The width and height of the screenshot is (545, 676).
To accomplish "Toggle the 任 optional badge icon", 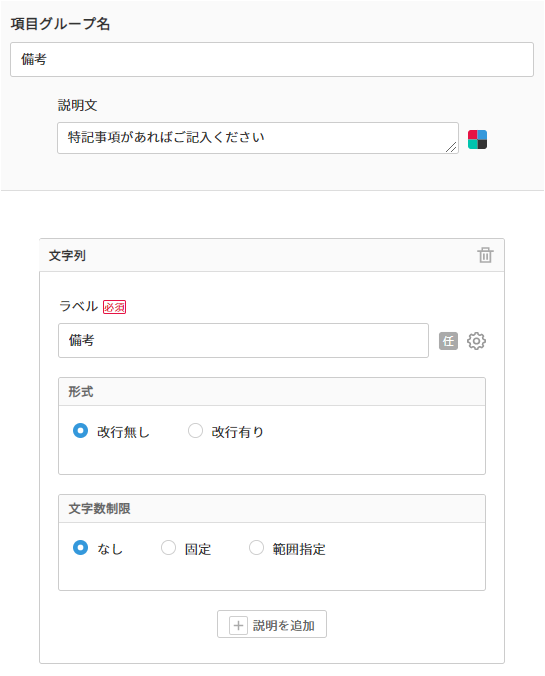I will point(448,341).
